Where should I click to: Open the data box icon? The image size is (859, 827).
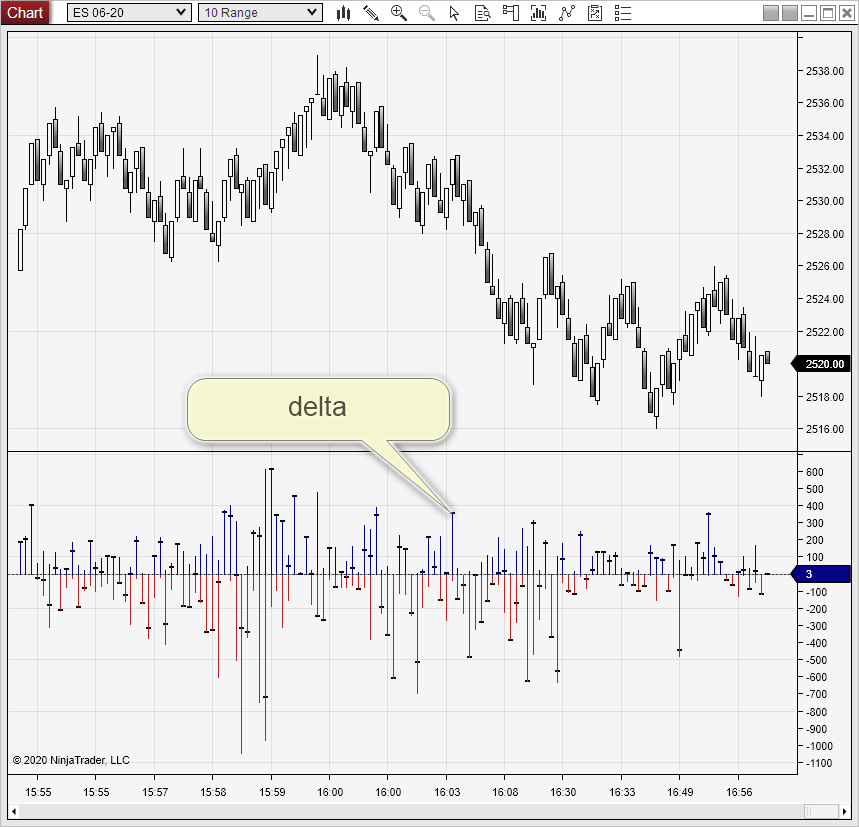click(x=483, y=13)
